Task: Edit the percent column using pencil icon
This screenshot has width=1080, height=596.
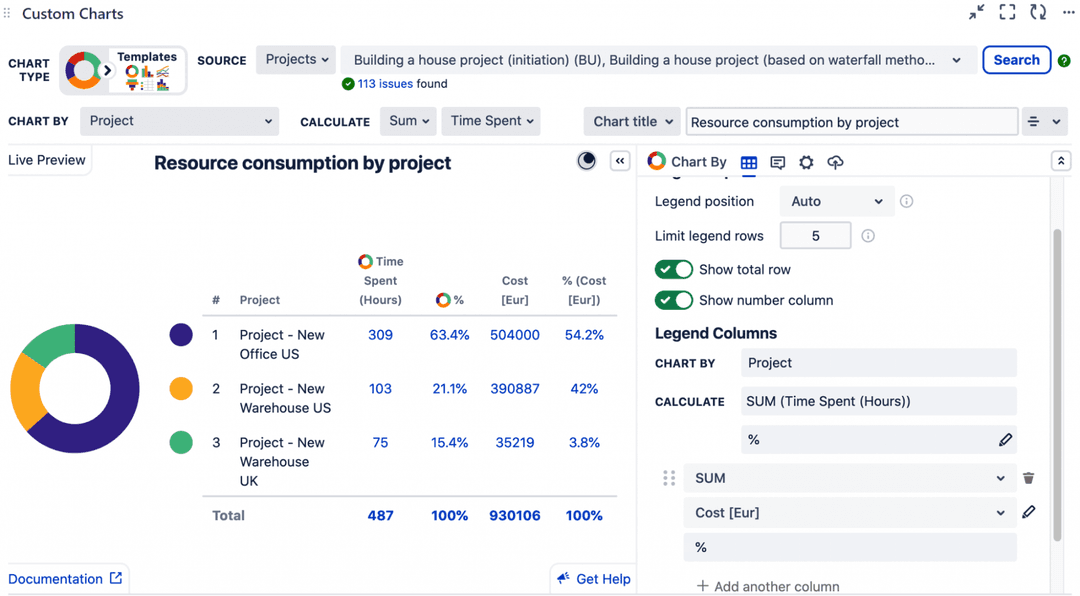Action: (1006, 440)
